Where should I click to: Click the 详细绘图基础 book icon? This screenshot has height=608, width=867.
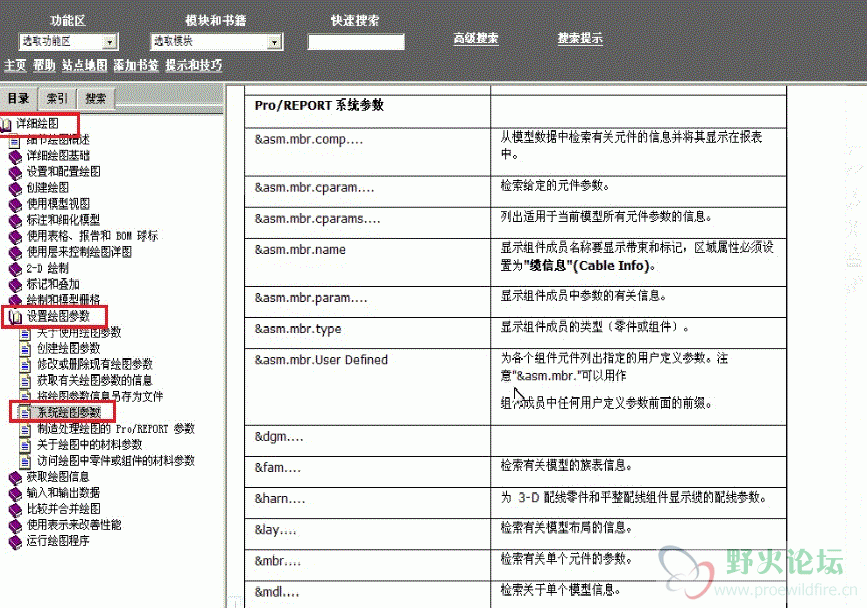coord(15,156)
